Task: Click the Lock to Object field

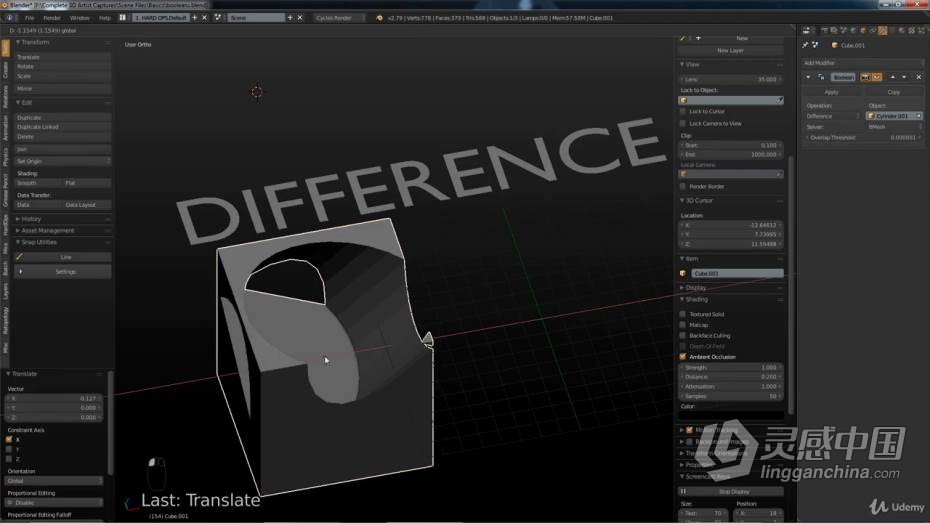Action: coord(730,101)
